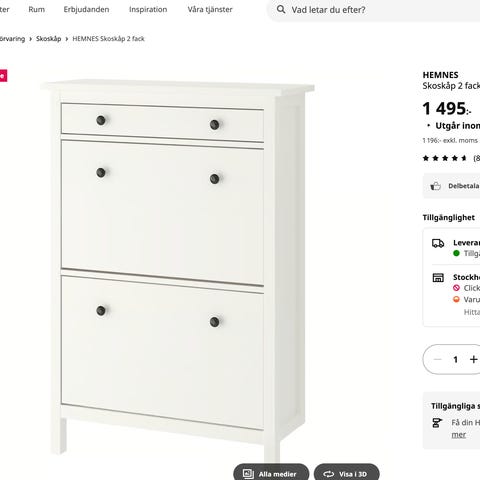
Task: Click the Visa i 3D button
Action: 347,472
